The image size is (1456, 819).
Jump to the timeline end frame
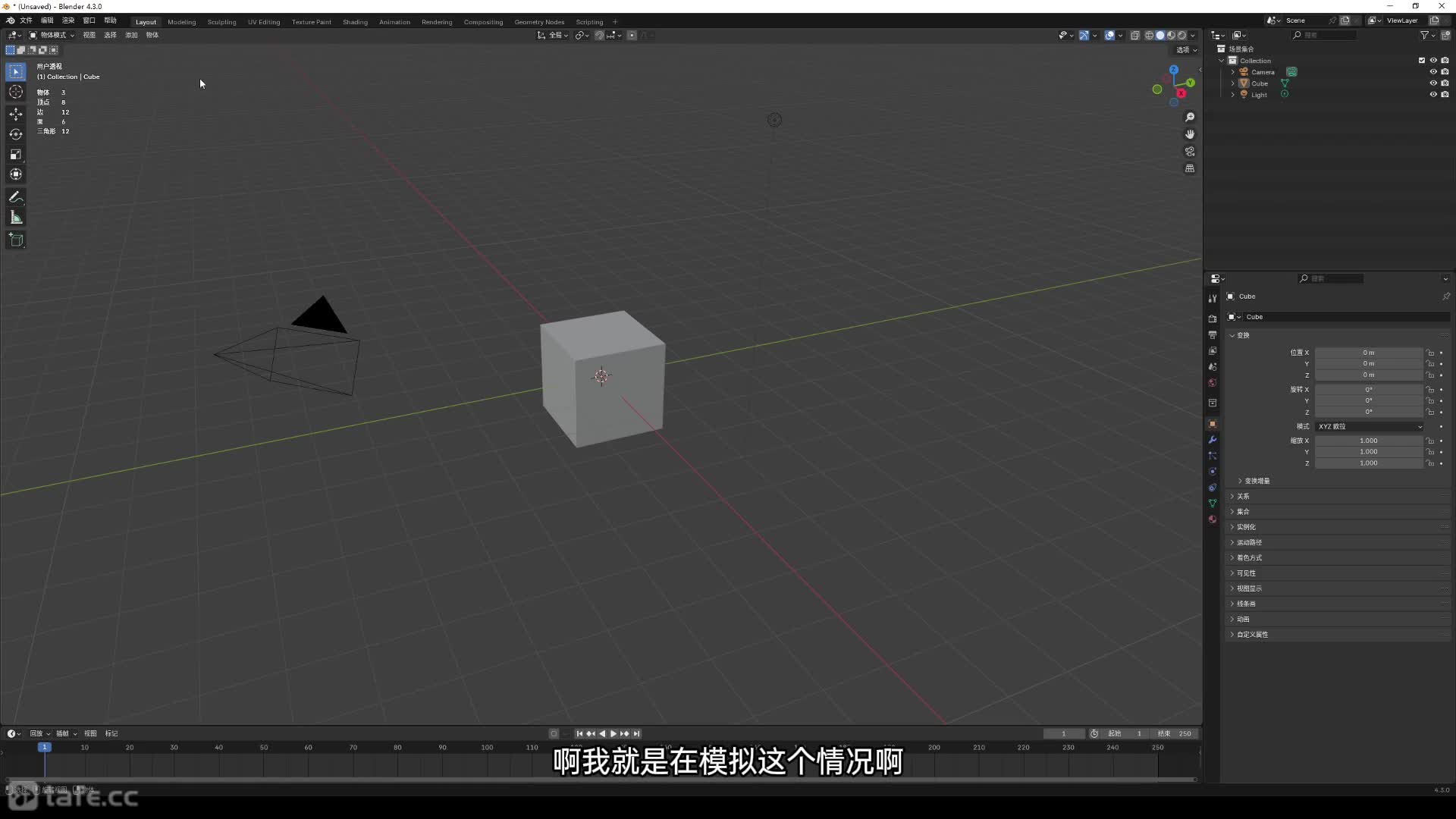(x=637, y=733)
